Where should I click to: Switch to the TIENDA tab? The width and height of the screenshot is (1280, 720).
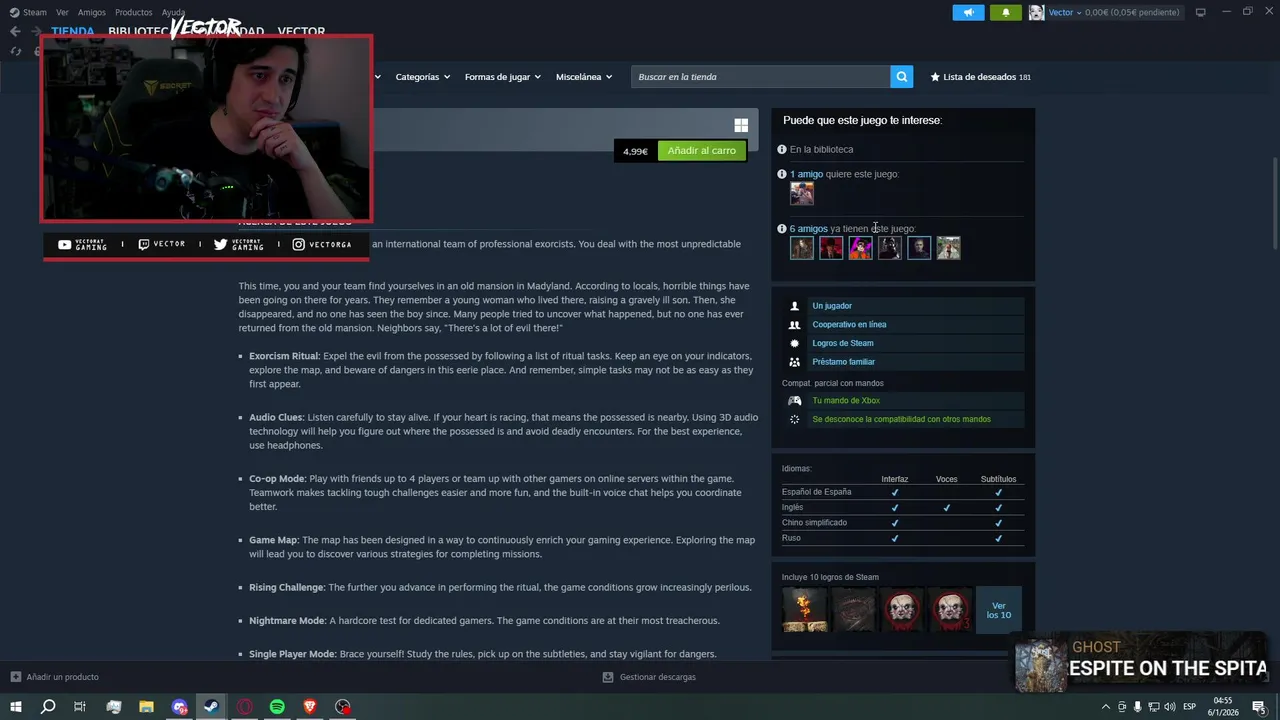tap(72, 31)
